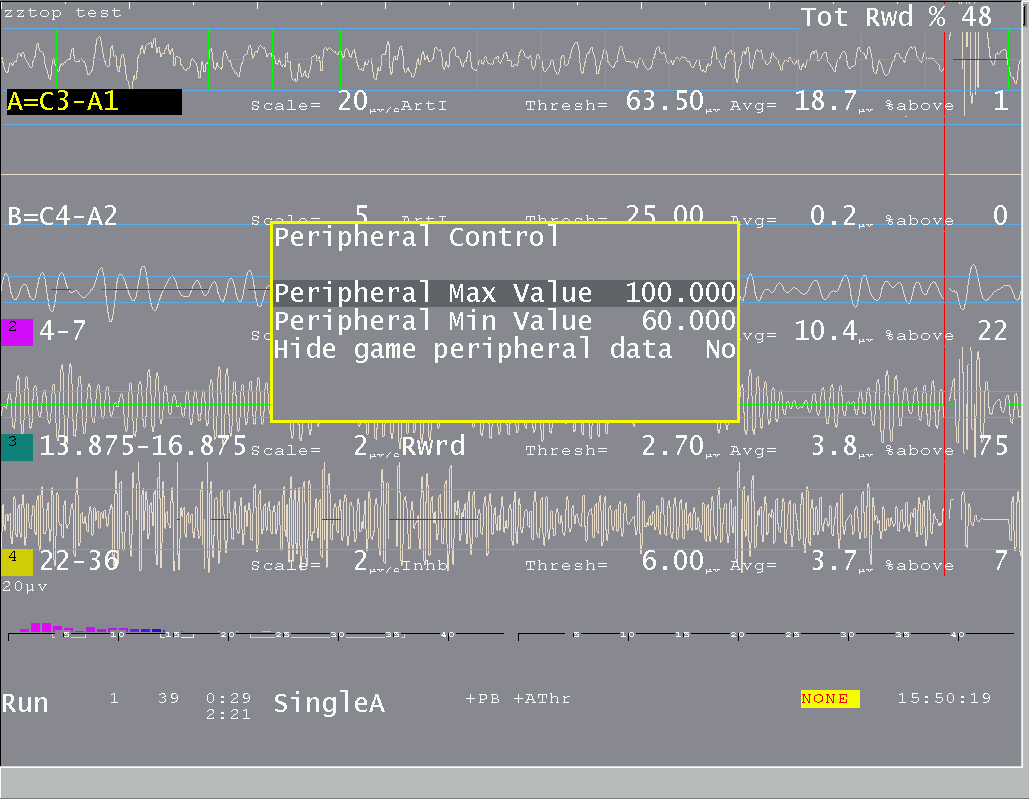Select the B=C4-A2 channel label

[62, 216]
